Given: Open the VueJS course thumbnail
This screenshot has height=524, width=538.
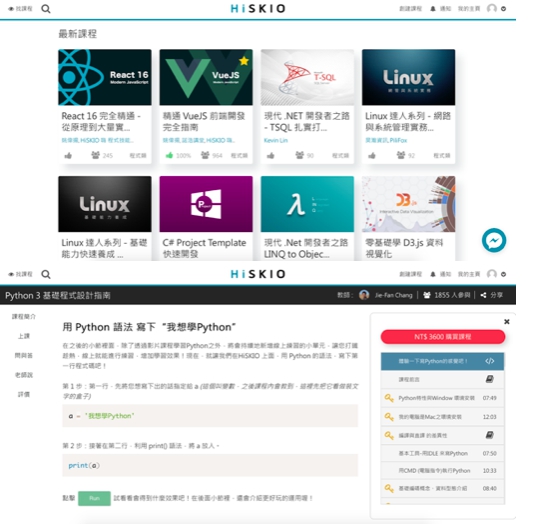Looking at the screenshot, I should (206, 77).
